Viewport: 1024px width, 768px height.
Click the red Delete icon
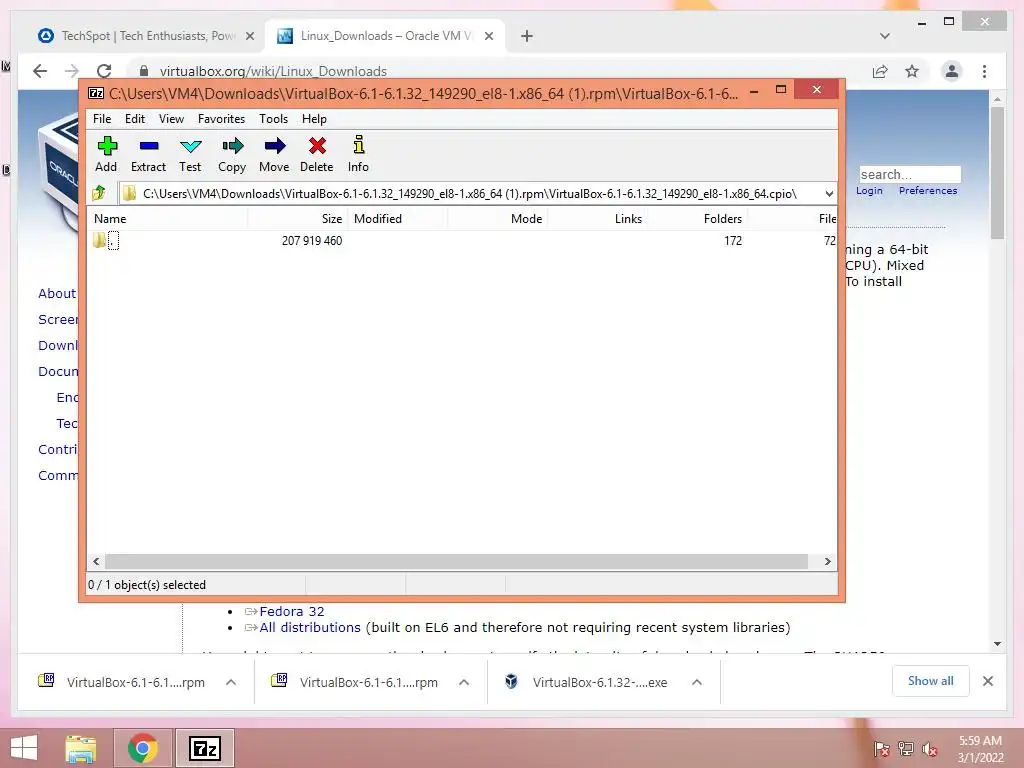point(317,154)
